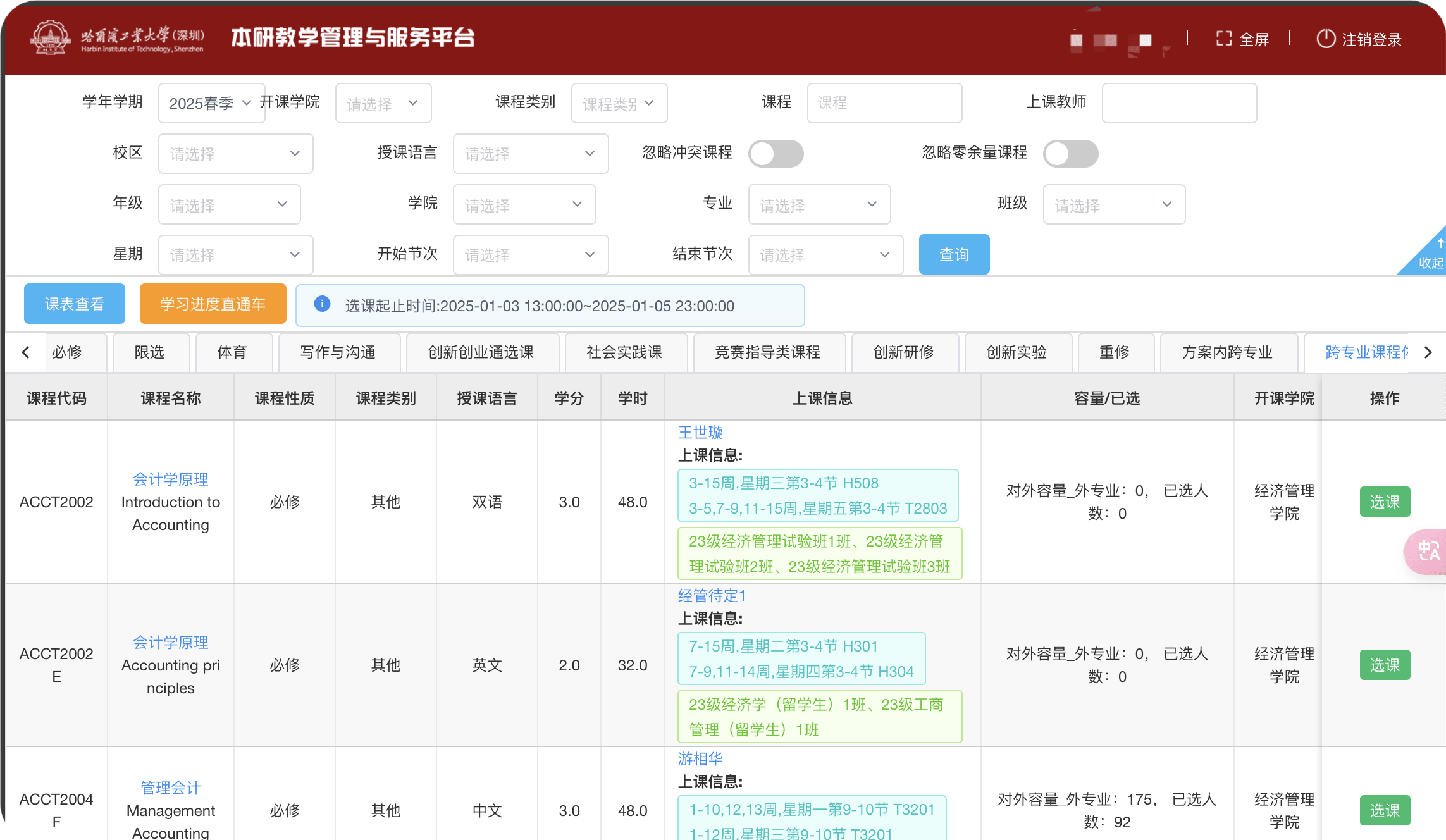
Task: Click the university logo emblem
Action: tap(51, 37)
